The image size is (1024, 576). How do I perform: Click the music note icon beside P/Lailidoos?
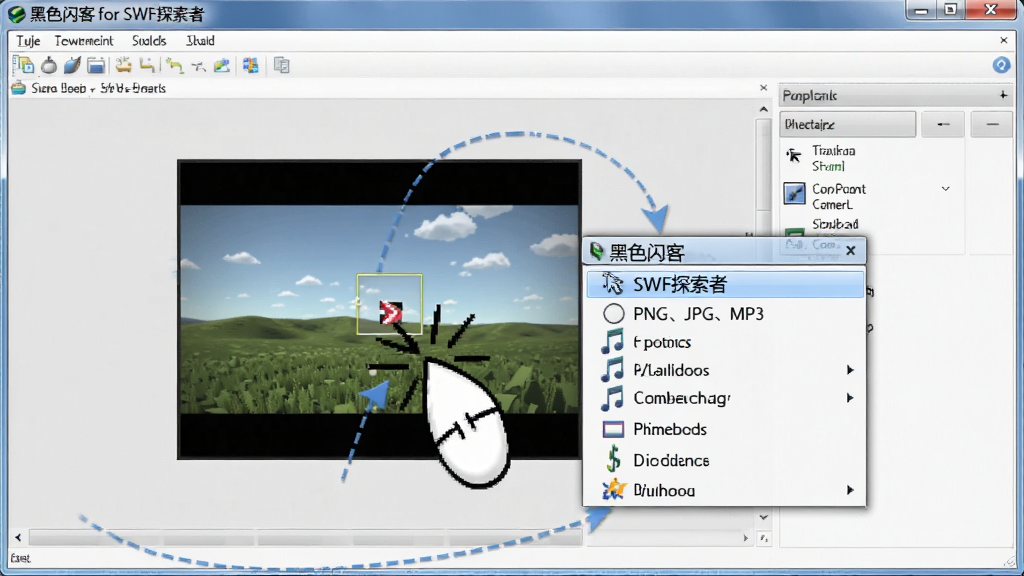[613, 370]
